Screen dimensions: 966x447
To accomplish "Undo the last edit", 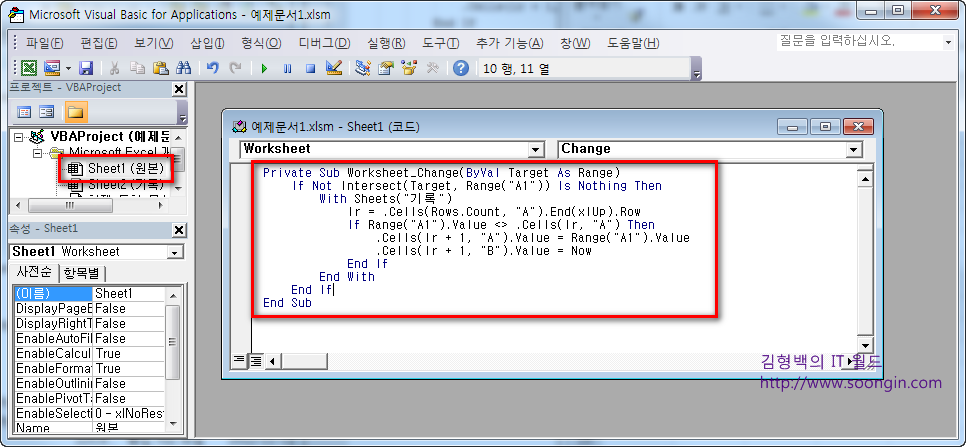I will [213, 68].
